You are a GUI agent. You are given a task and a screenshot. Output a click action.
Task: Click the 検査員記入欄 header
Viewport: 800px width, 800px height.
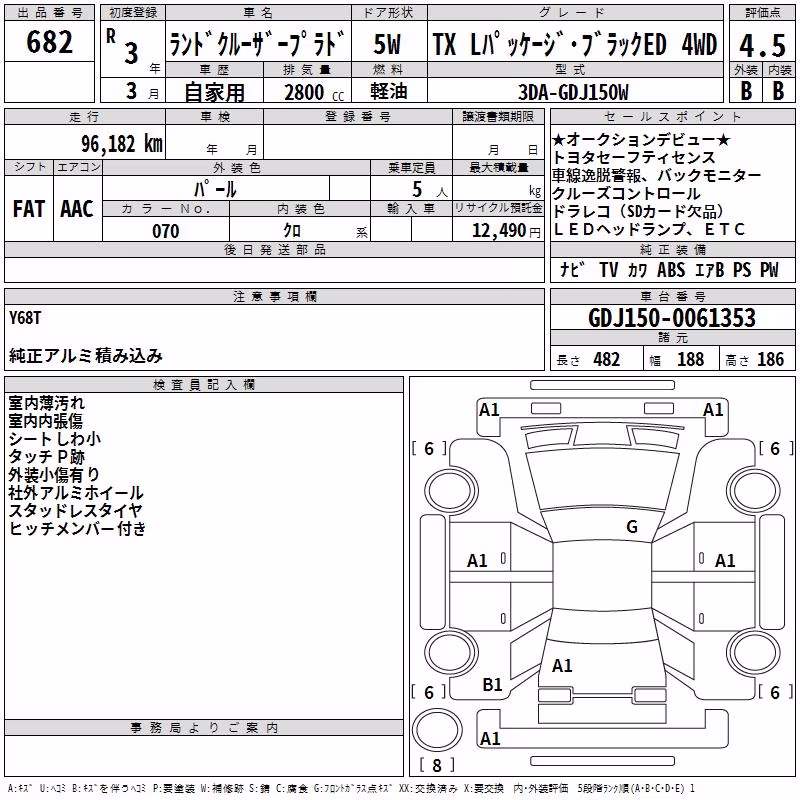(204, 385)
